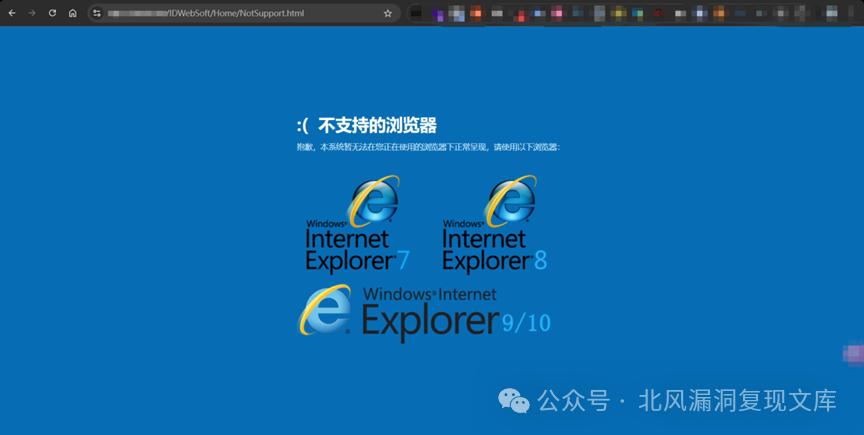This screenshot has width=864, height=435.
Task: Select the heading 不支持的浏览器
Action: pyautogui.click(x=377, y=126)
